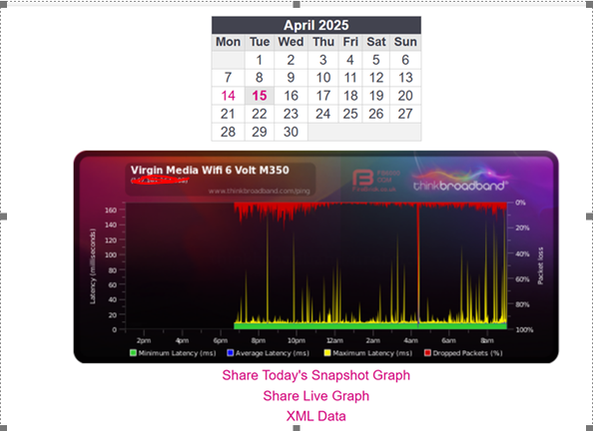
Task: Click the blue Average Latency legend swatch
Action: pyautogui.click(x=230, y=353)
